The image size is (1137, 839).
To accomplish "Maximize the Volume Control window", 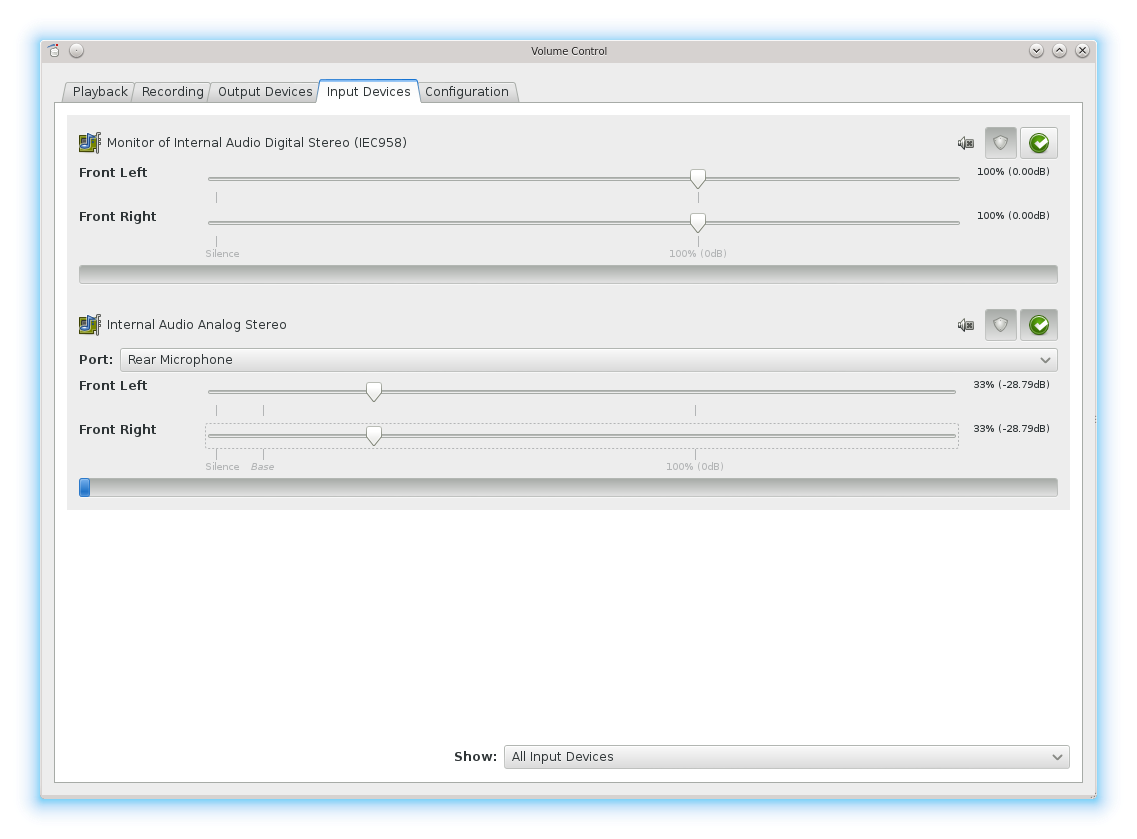I will [1059, 50].
